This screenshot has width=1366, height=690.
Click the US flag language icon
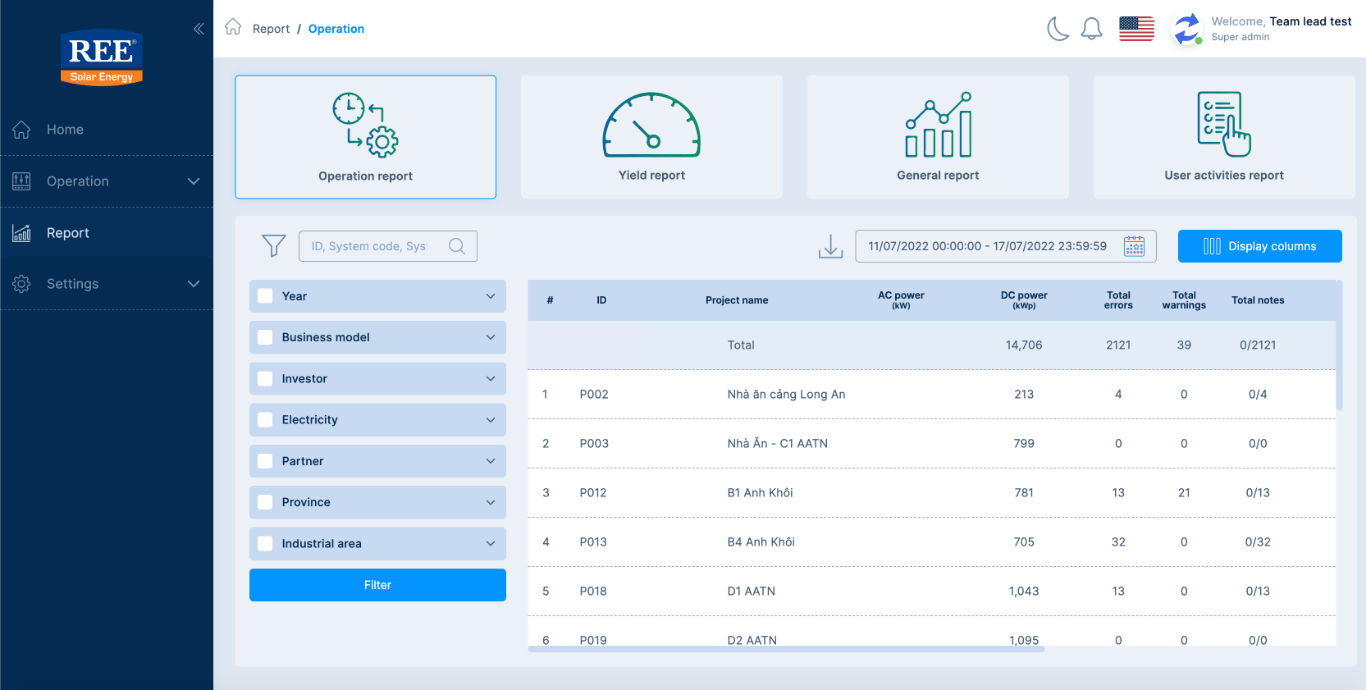pyautogui.click(x=1136, y=29)
